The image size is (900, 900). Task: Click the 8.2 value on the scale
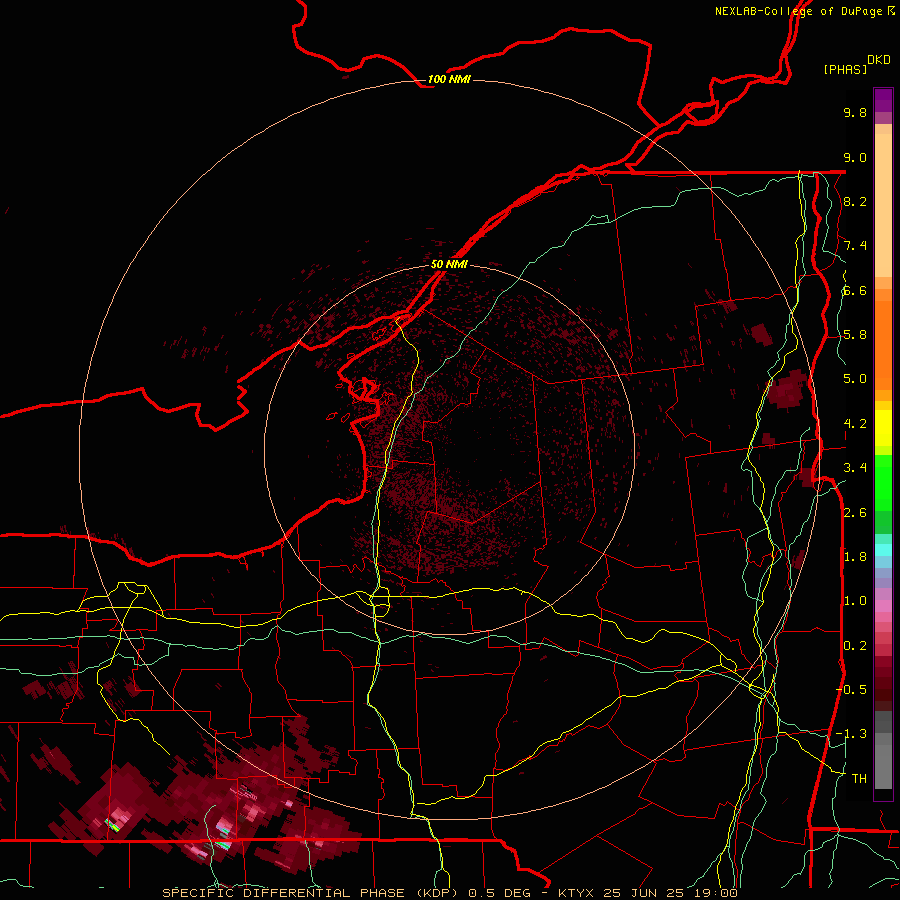tap(855, 201)
